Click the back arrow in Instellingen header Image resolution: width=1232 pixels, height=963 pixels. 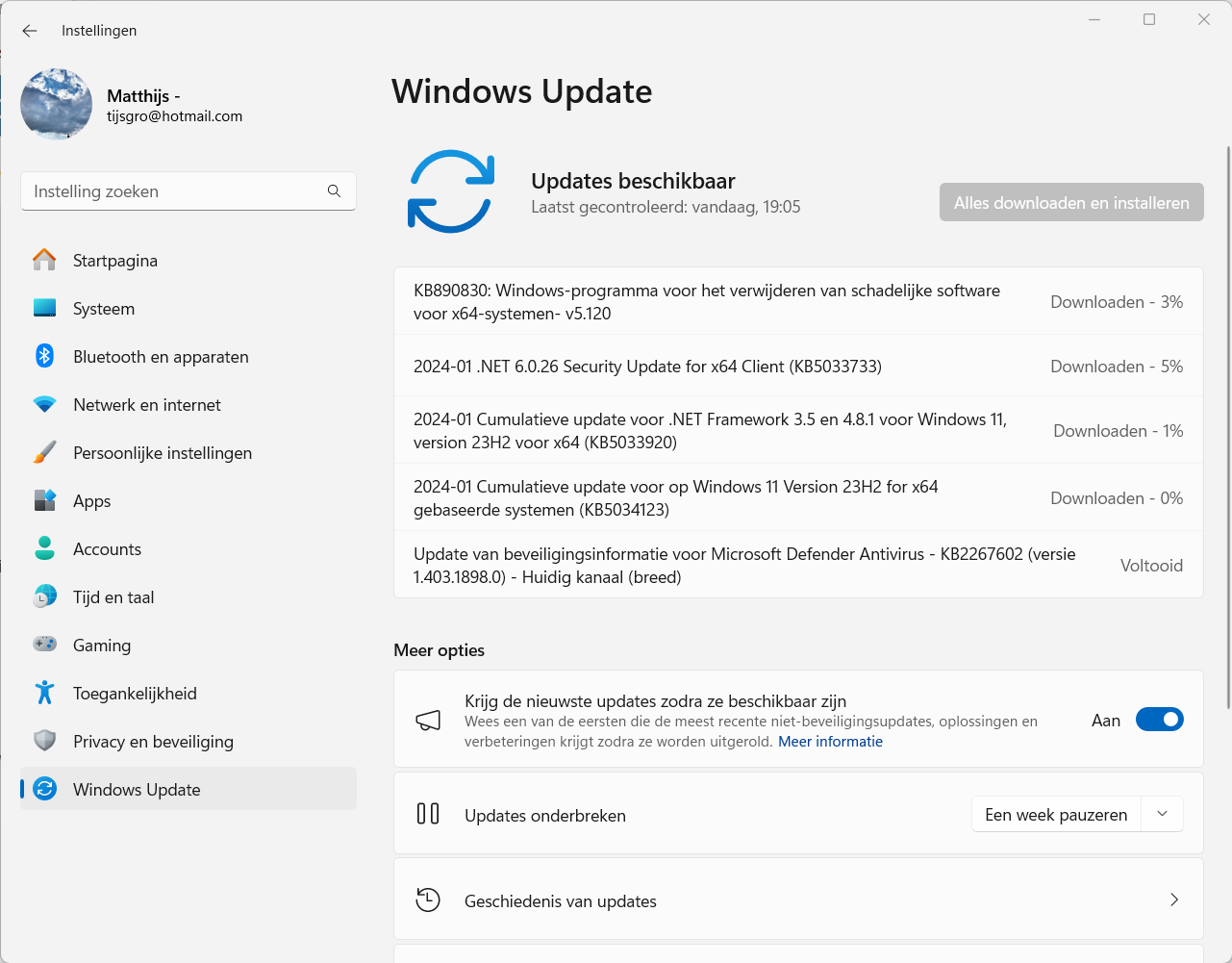[30, 31]
